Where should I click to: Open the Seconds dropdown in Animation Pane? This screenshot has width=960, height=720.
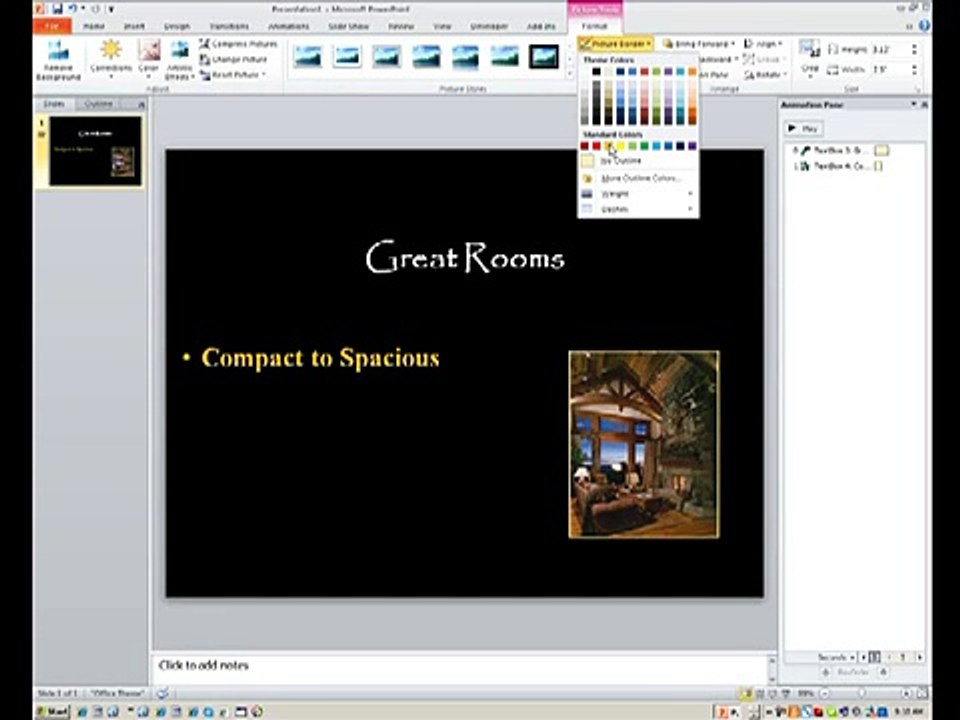pyautogui.click(x=836, y=657)
